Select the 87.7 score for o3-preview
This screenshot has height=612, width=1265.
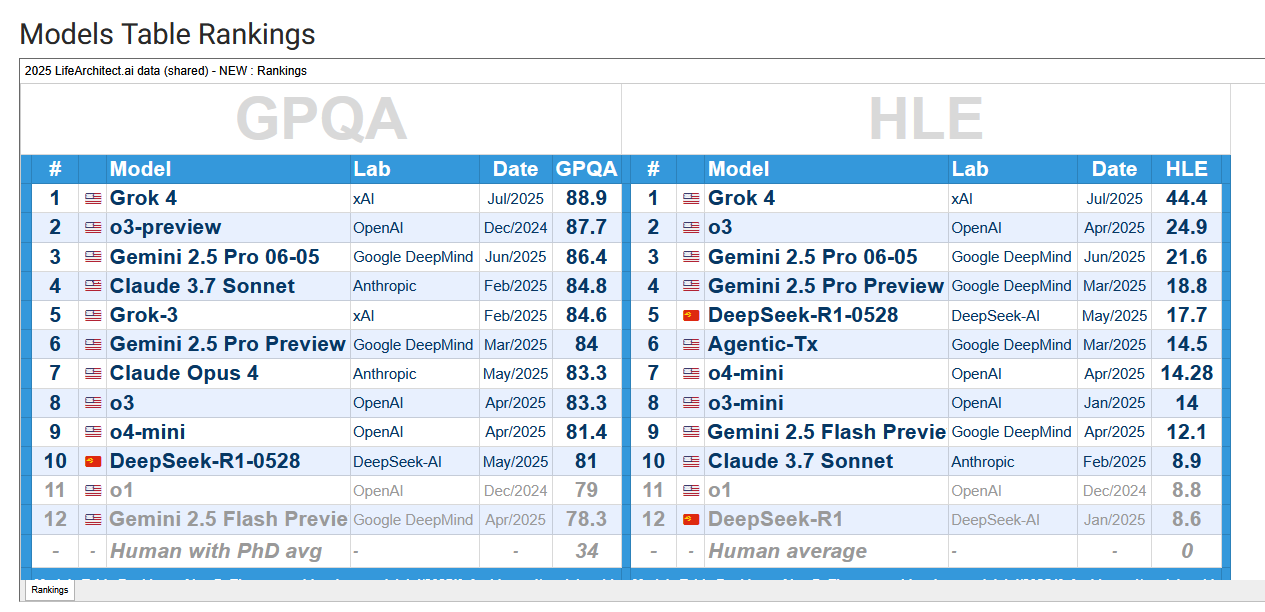(587, 227)
